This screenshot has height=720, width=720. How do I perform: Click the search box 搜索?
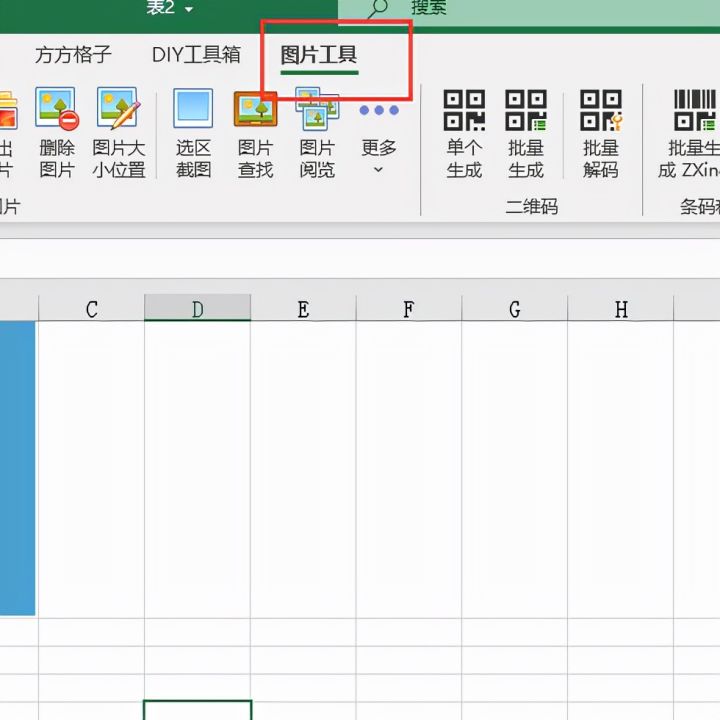pos(529,11)
